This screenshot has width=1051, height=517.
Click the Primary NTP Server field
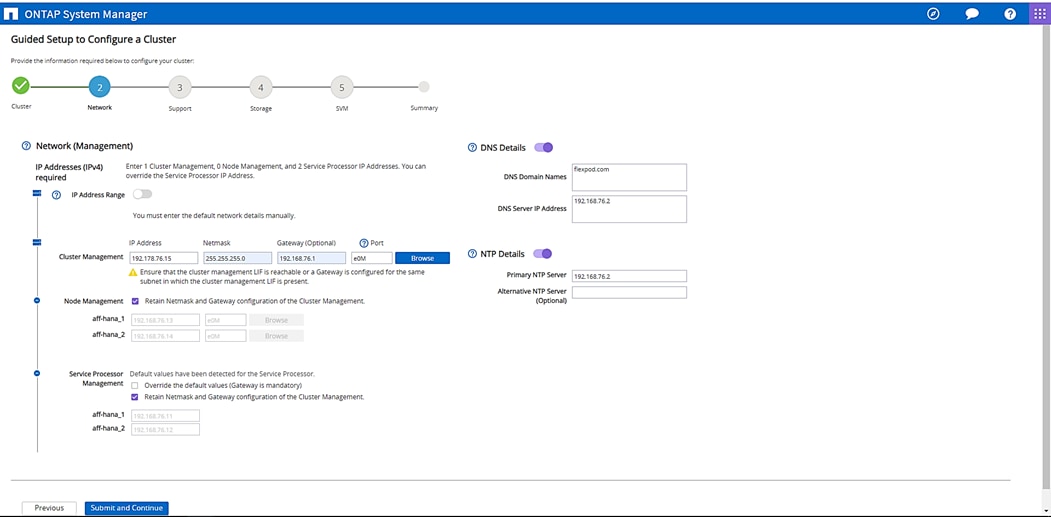630,276
